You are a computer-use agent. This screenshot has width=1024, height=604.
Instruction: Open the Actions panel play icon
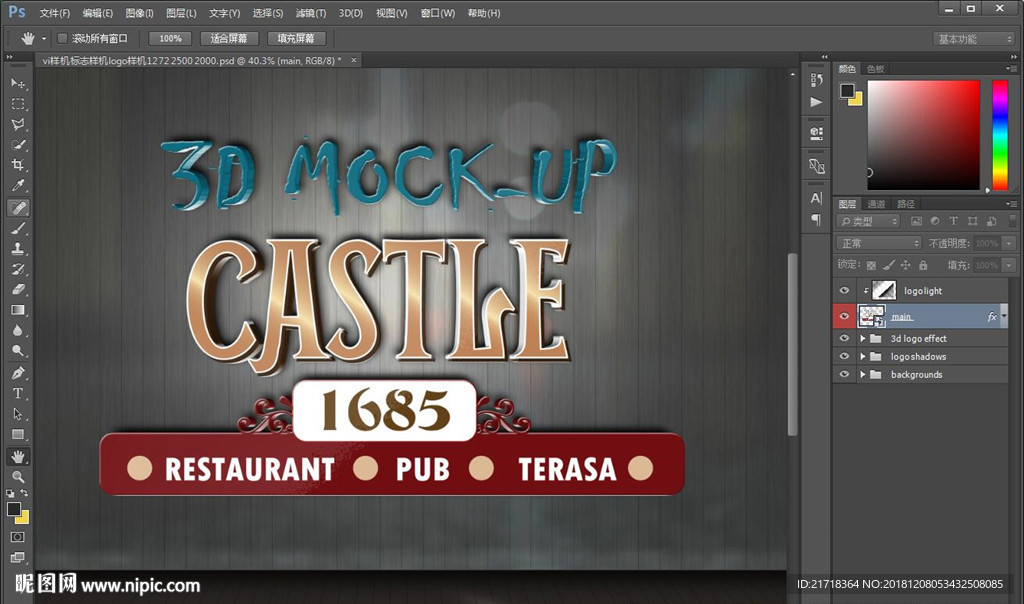(x=816, y=102)
